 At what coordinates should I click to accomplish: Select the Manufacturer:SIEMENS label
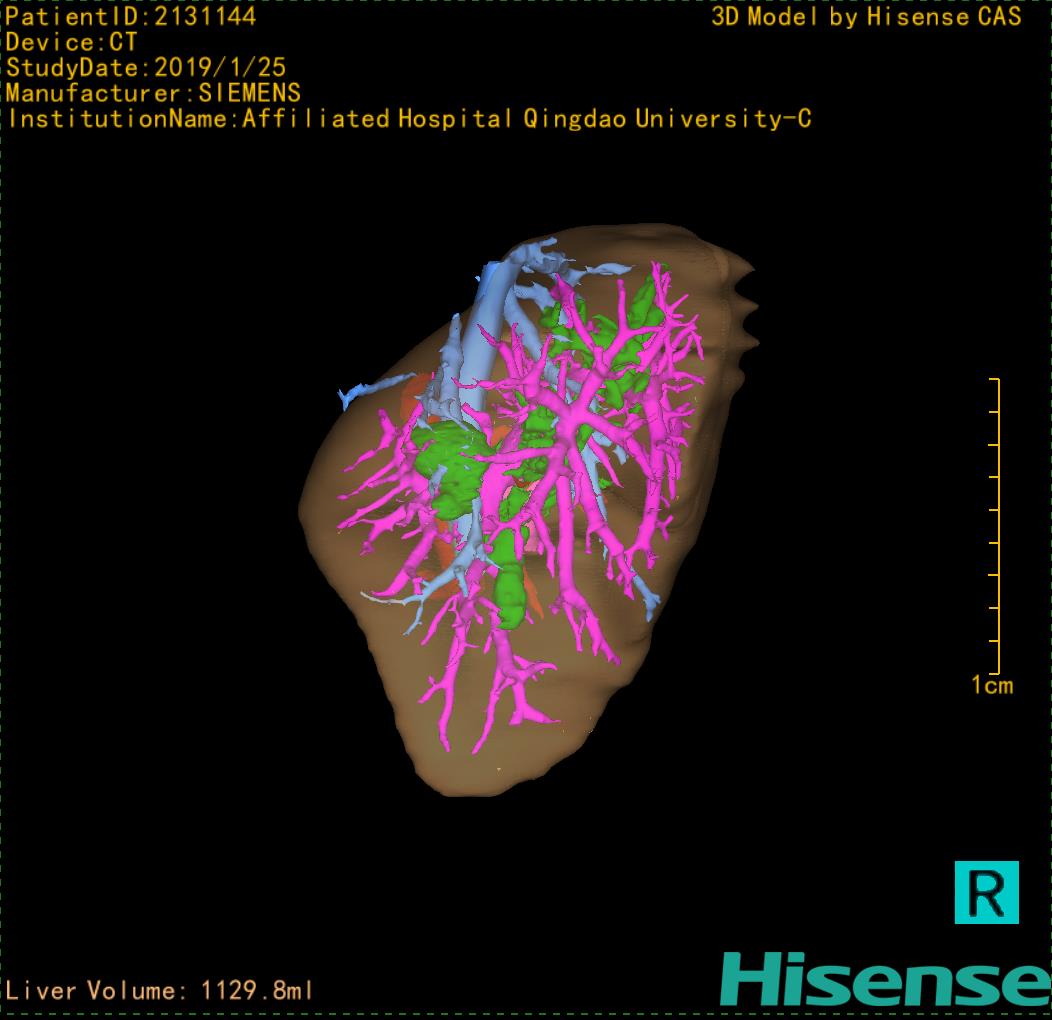point(153,93)
